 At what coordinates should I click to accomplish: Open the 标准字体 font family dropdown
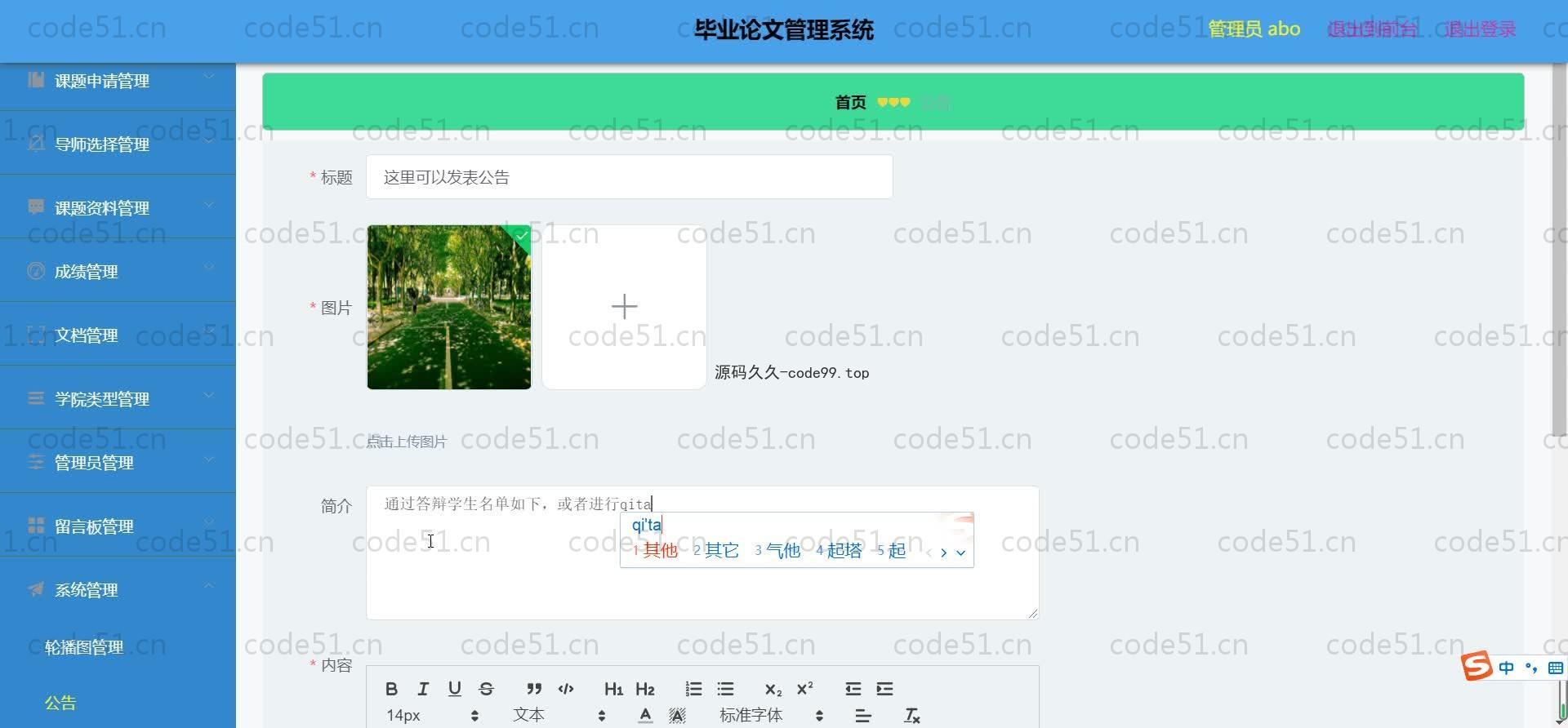click(771, 716)
